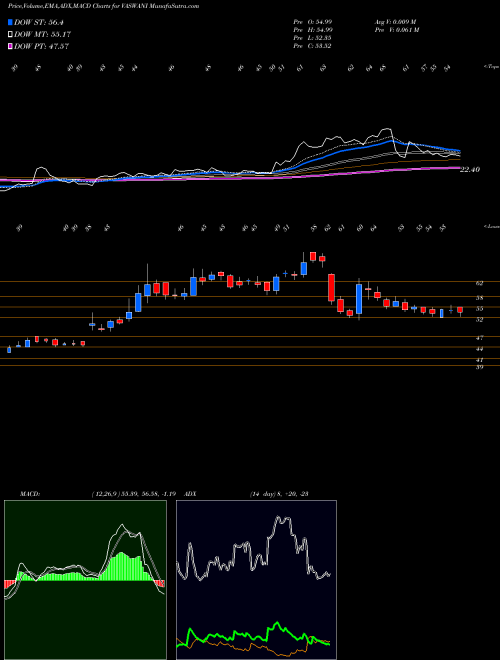The height and width of the screenshot is (660, 500).
Task: Click the Pre V previous volume value
Action: pos(396,30)
